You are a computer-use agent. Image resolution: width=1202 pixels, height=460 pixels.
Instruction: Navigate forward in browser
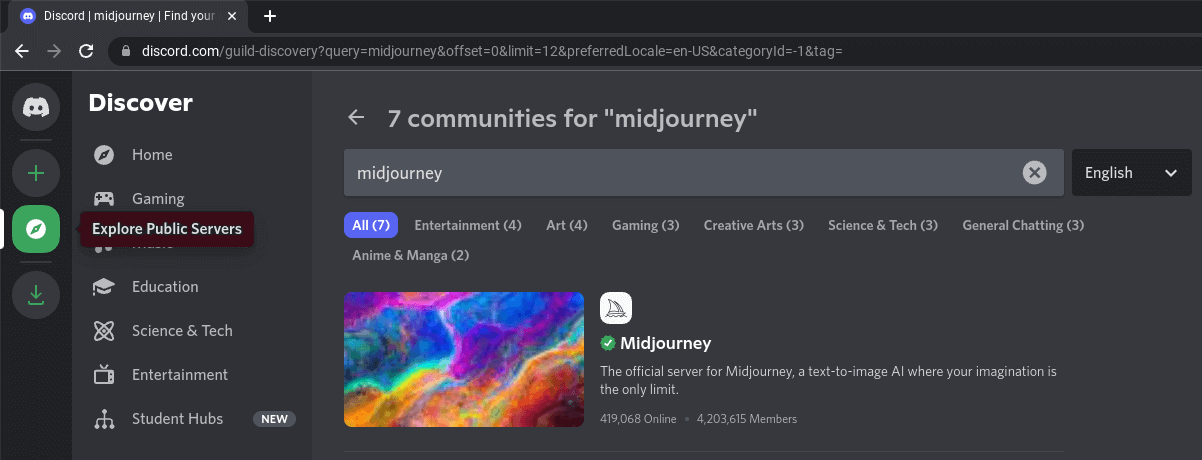[54, 50]
